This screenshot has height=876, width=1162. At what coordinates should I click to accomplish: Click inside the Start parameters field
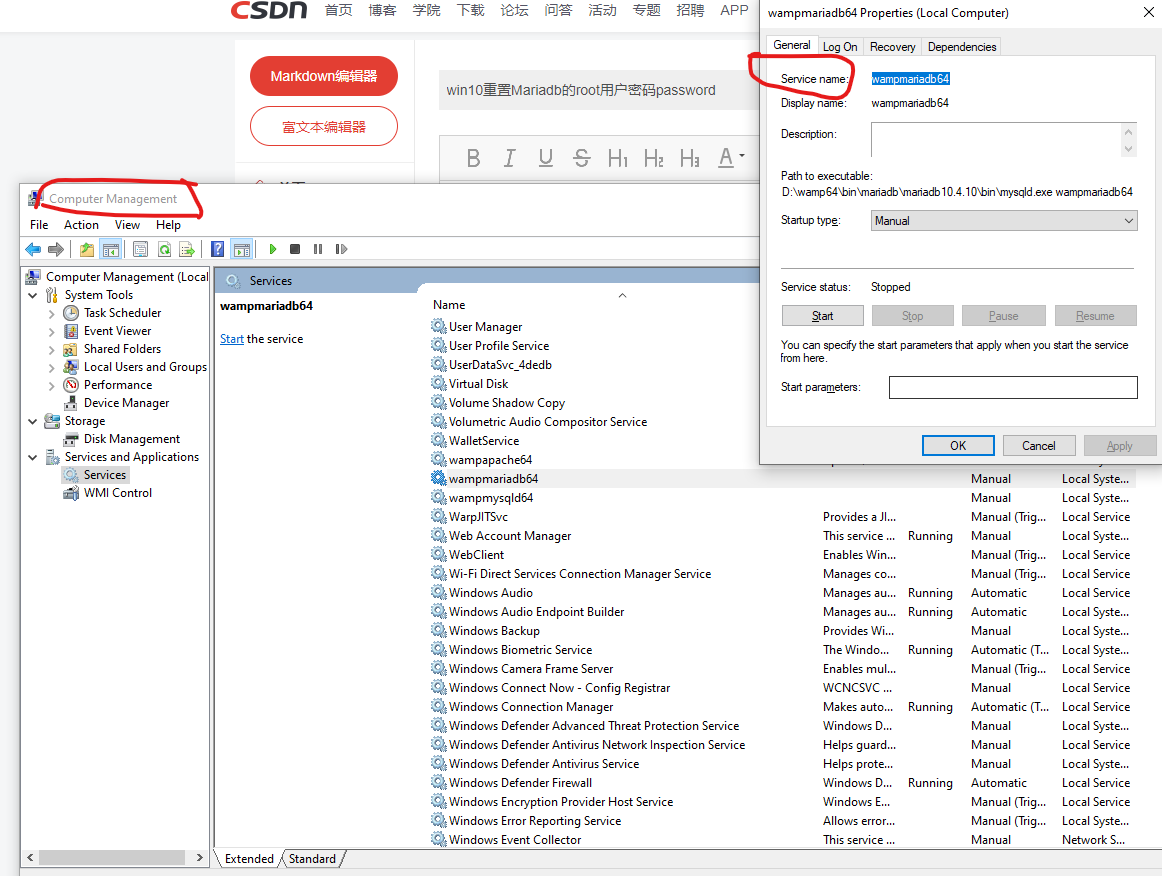click(x=1012, y=387)
